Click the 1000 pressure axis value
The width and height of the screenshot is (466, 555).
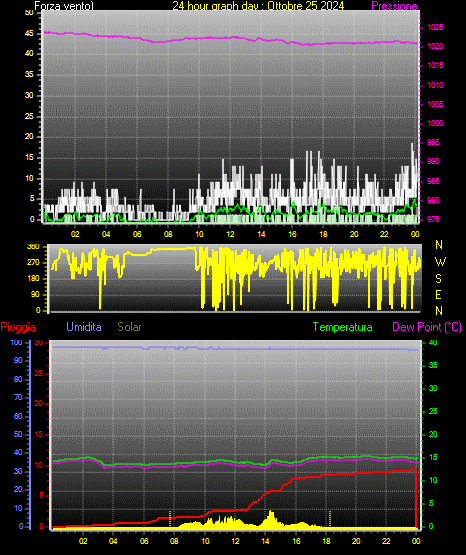tap(435, 123)
